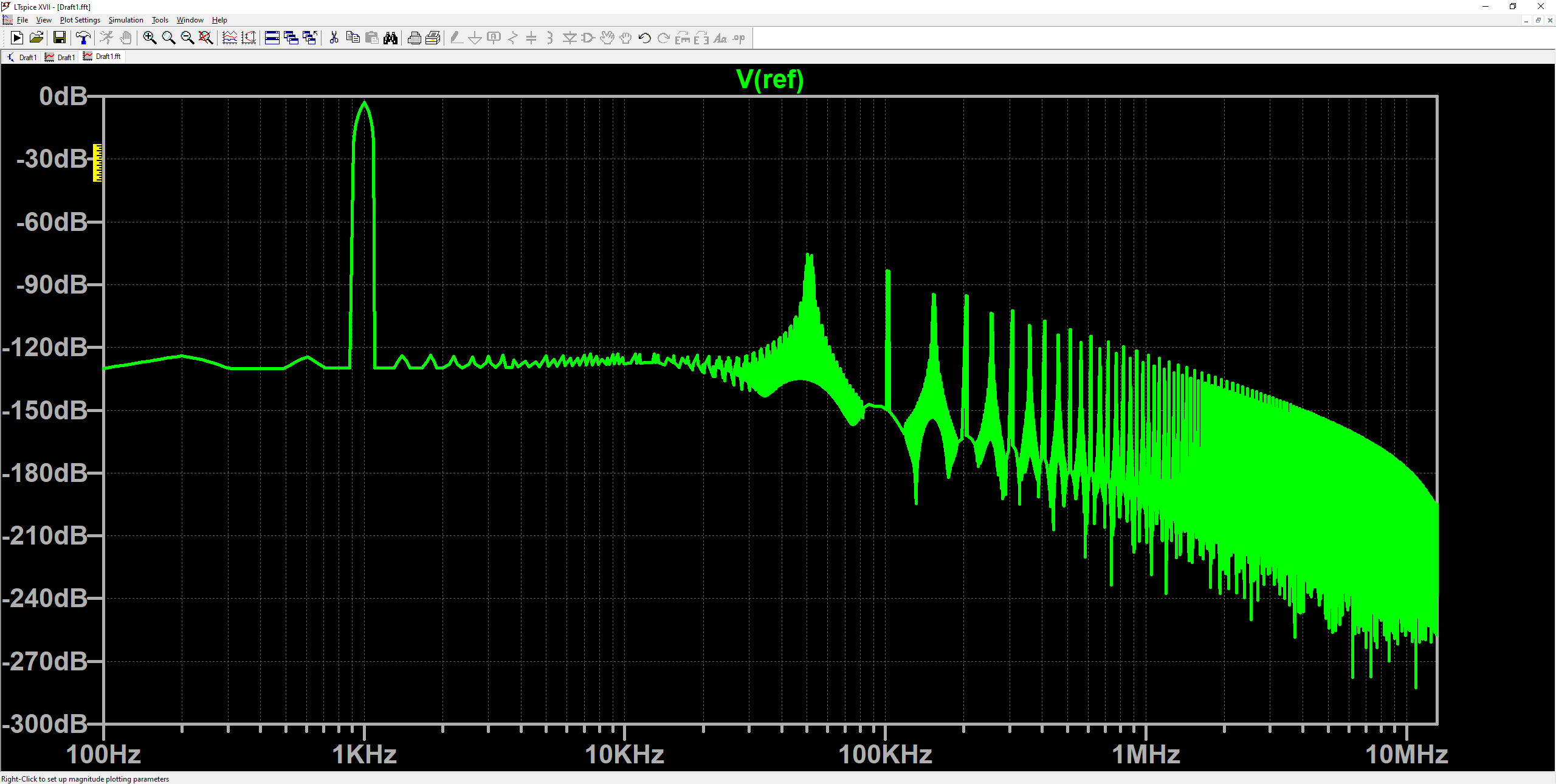This screenshot has height=784, width=1556.
Task: Switch to the Draft1 schematic tab
Action: (22, 57)
